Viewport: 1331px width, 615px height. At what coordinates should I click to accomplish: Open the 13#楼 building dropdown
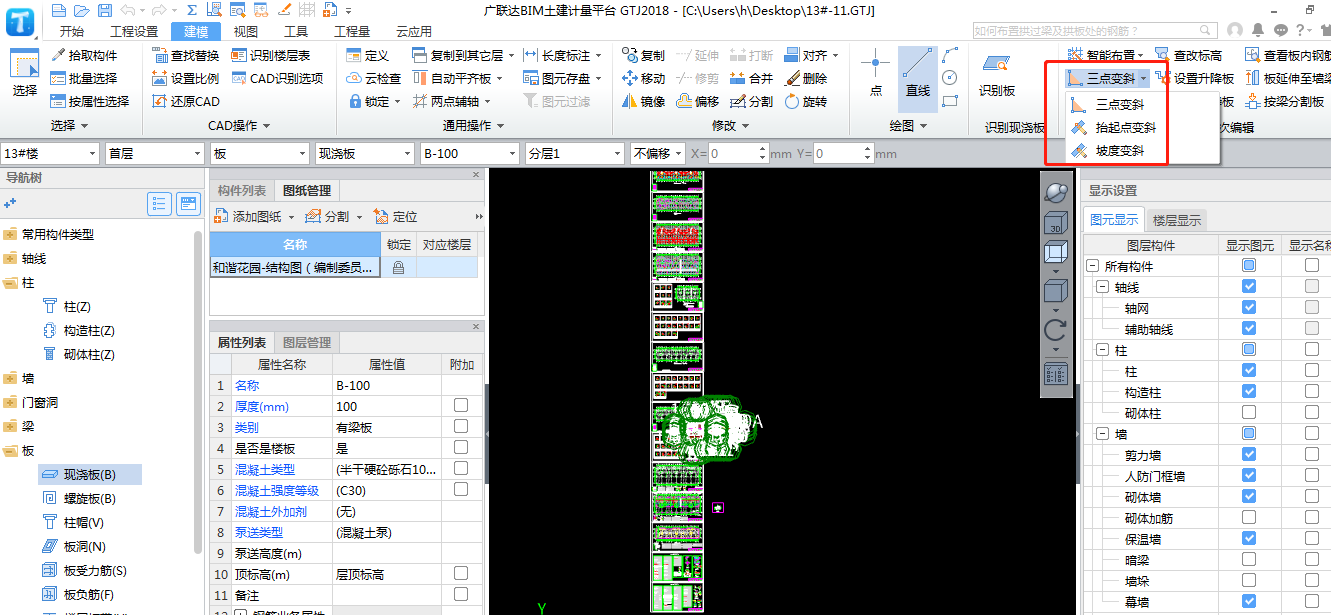pos(50,154)
